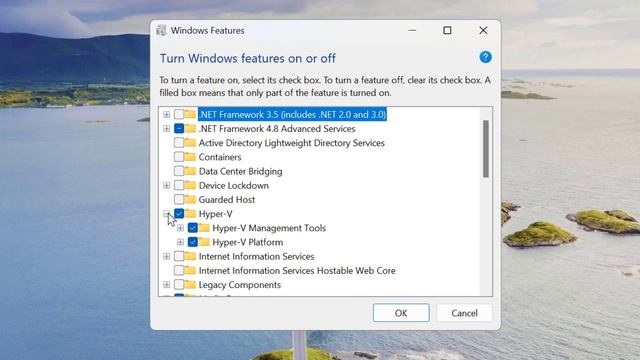
Task: Open the blue help question mark icon
Action: pyautogui.click(x=485, y=57)
